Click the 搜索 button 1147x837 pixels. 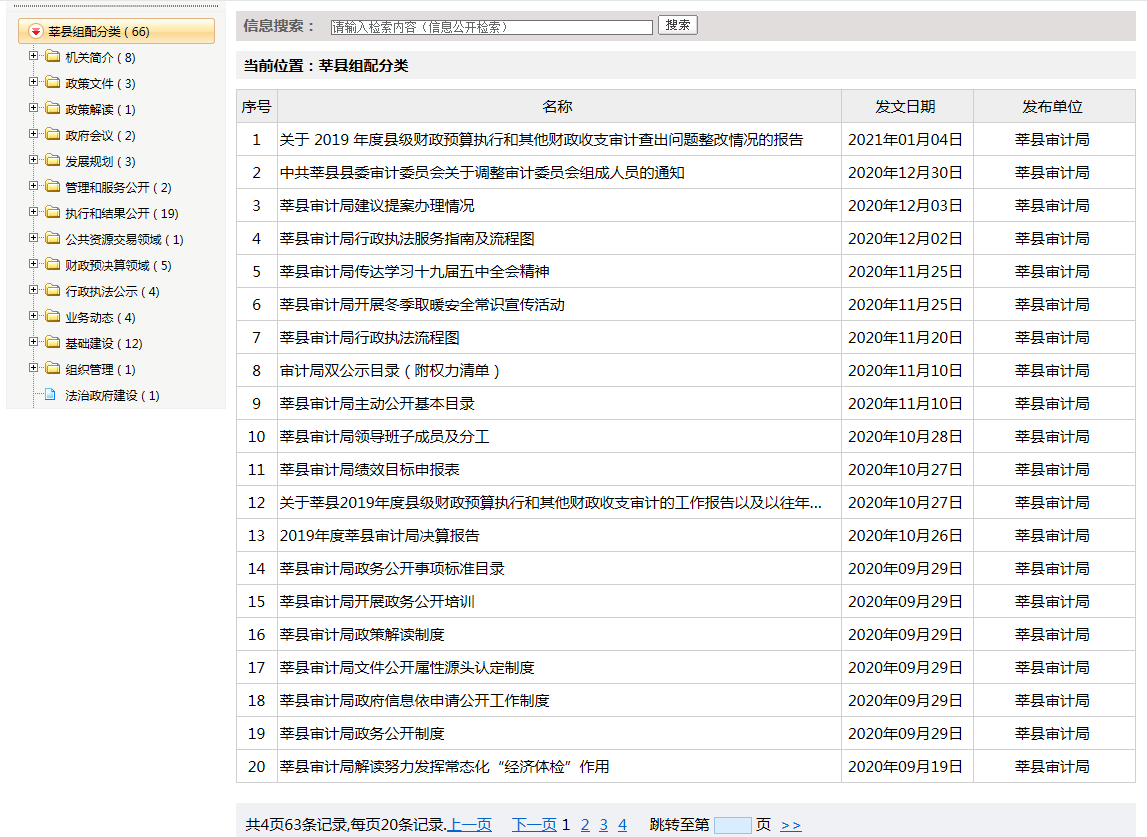(677, 25)
